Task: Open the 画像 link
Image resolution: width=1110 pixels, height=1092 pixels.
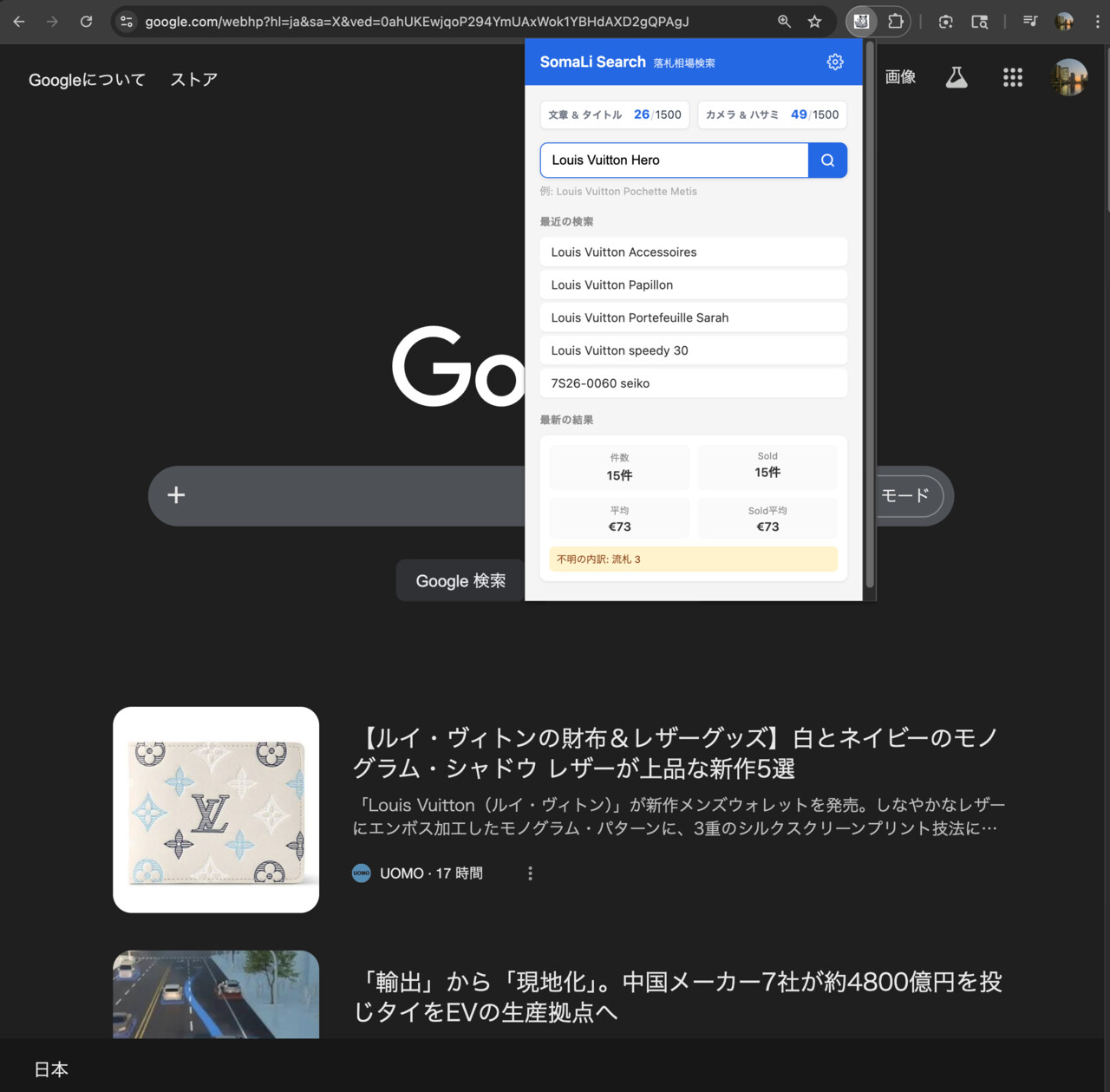Action: point(900,77)
